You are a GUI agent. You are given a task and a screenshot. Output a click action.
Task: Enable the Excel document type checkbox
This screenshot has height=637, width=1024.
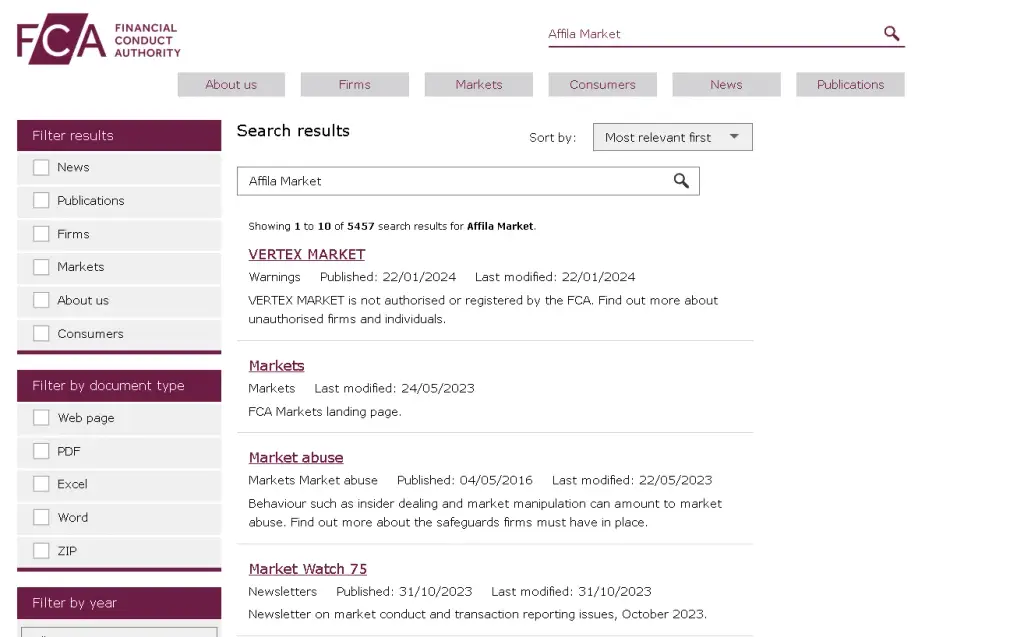(x=41, y=484)
